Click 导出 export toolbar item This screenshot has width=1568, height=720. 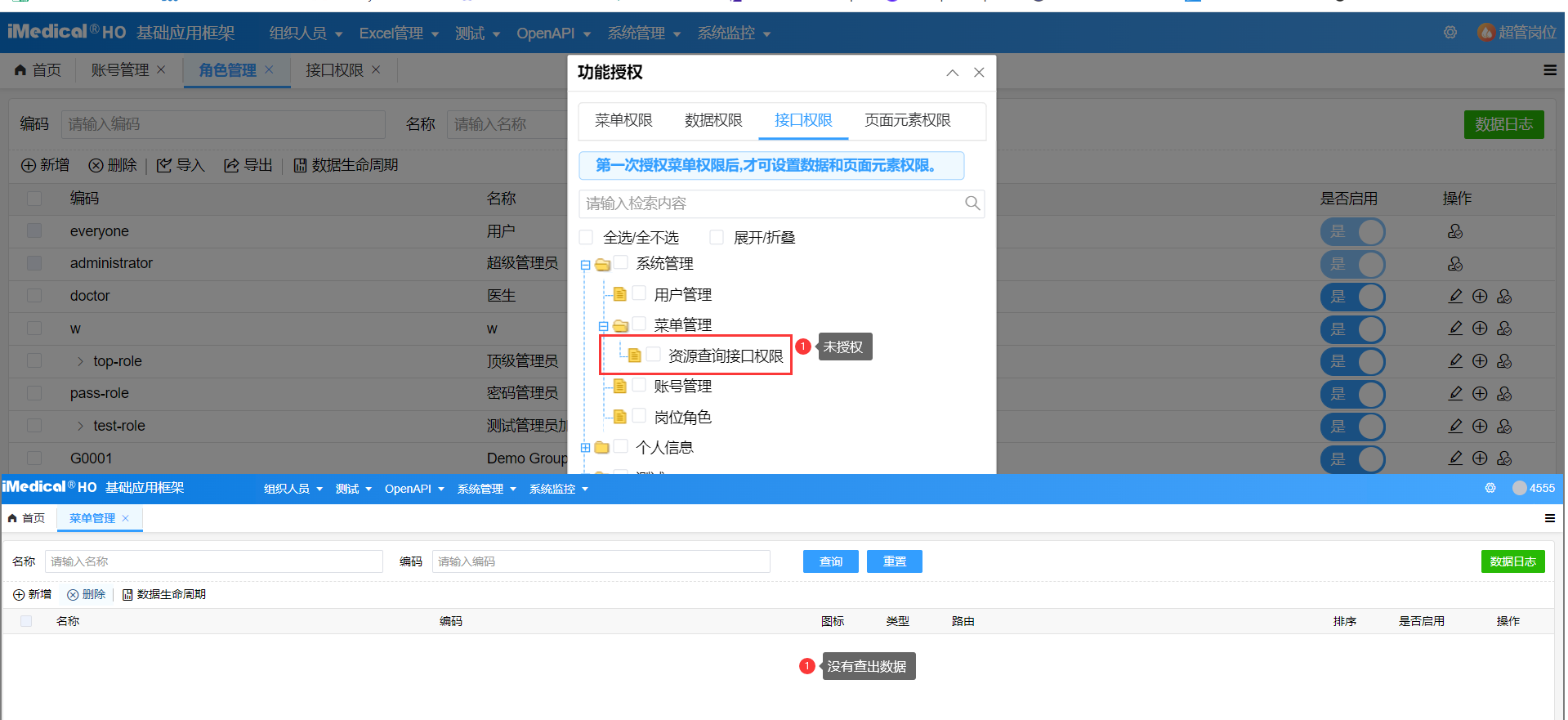click(x=248, y=165)
